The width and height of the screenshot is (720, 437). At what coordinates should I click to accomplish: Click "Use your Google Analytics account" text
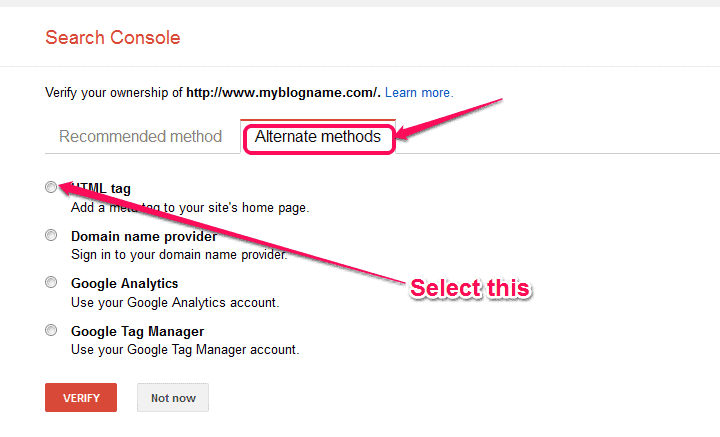(x=174, y=302)
